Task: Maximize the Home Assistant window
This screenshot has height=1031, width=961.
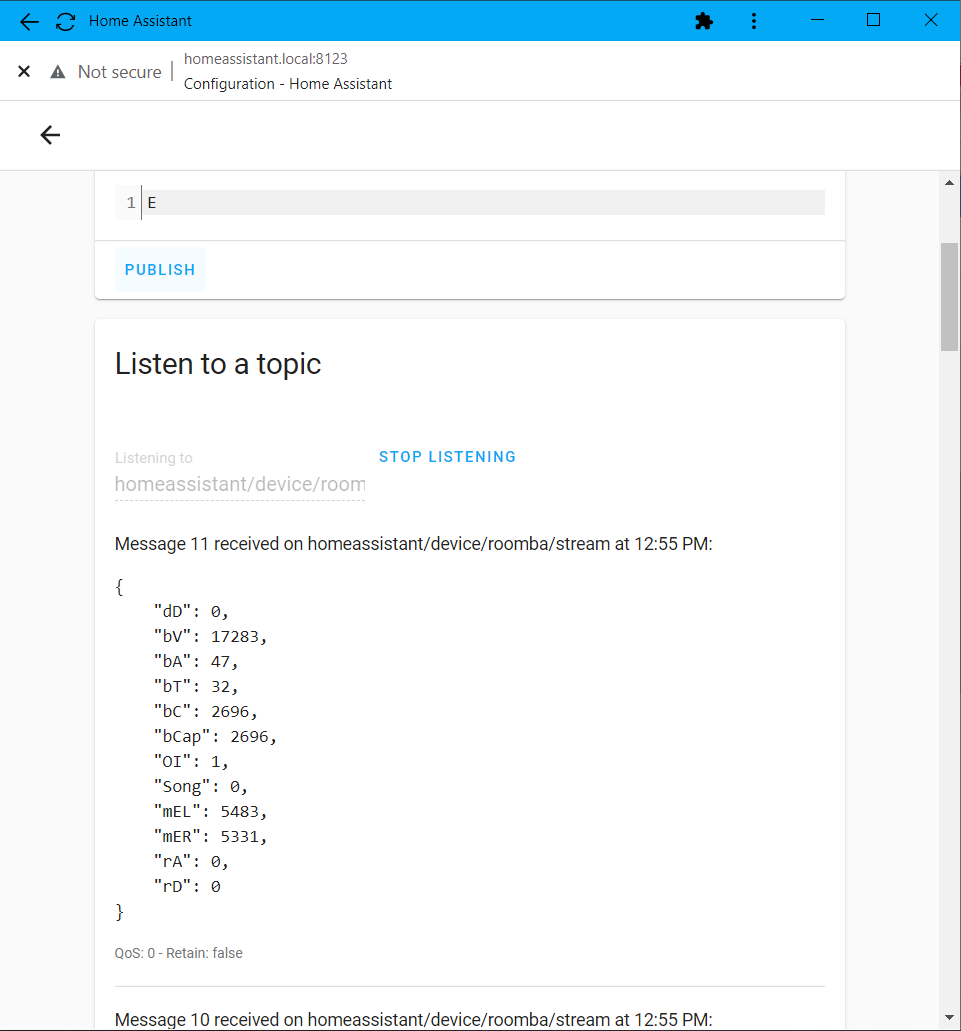Action: point(874,20)
